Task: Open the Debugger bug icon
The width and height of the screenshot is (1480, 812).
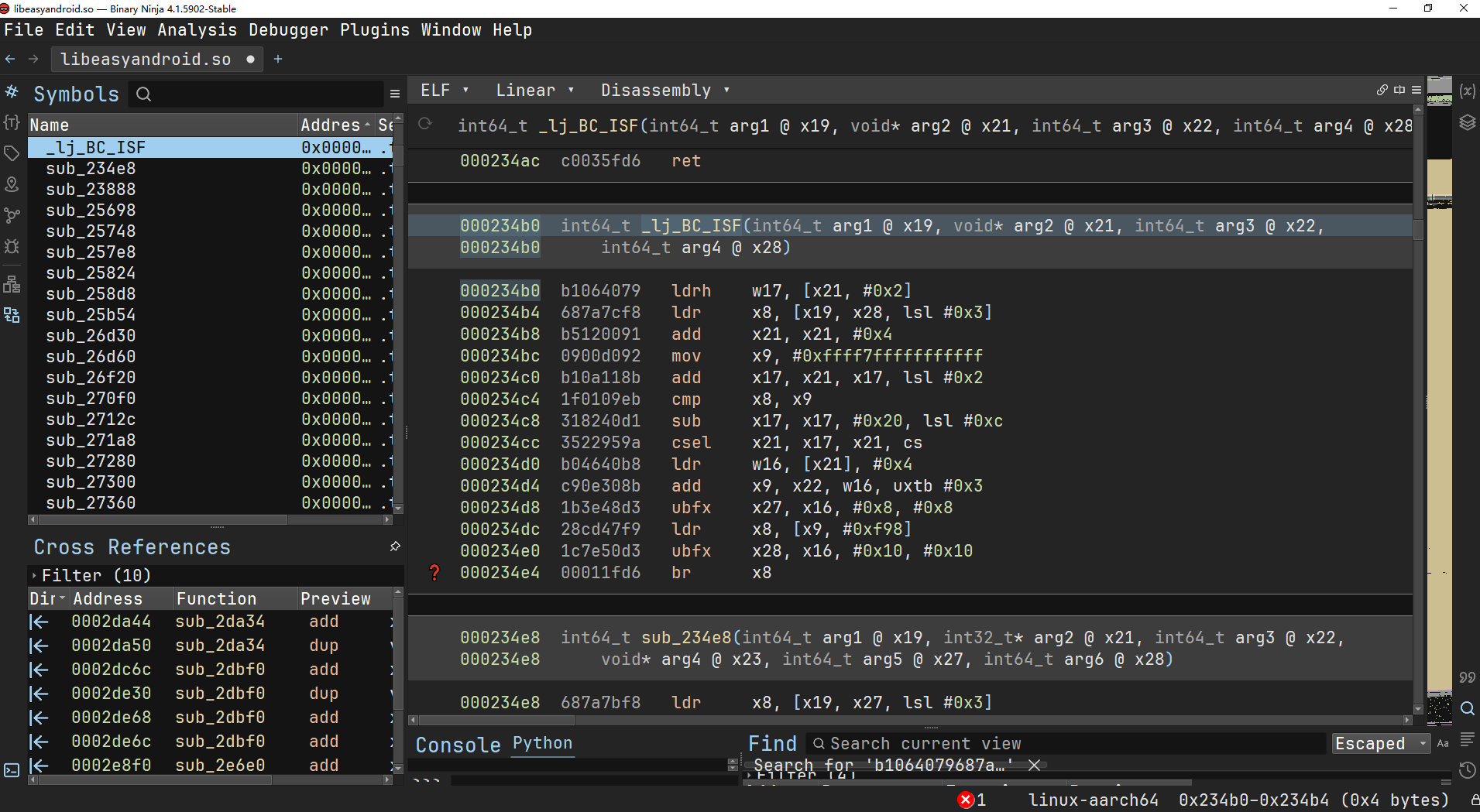Action: point(12,246)
